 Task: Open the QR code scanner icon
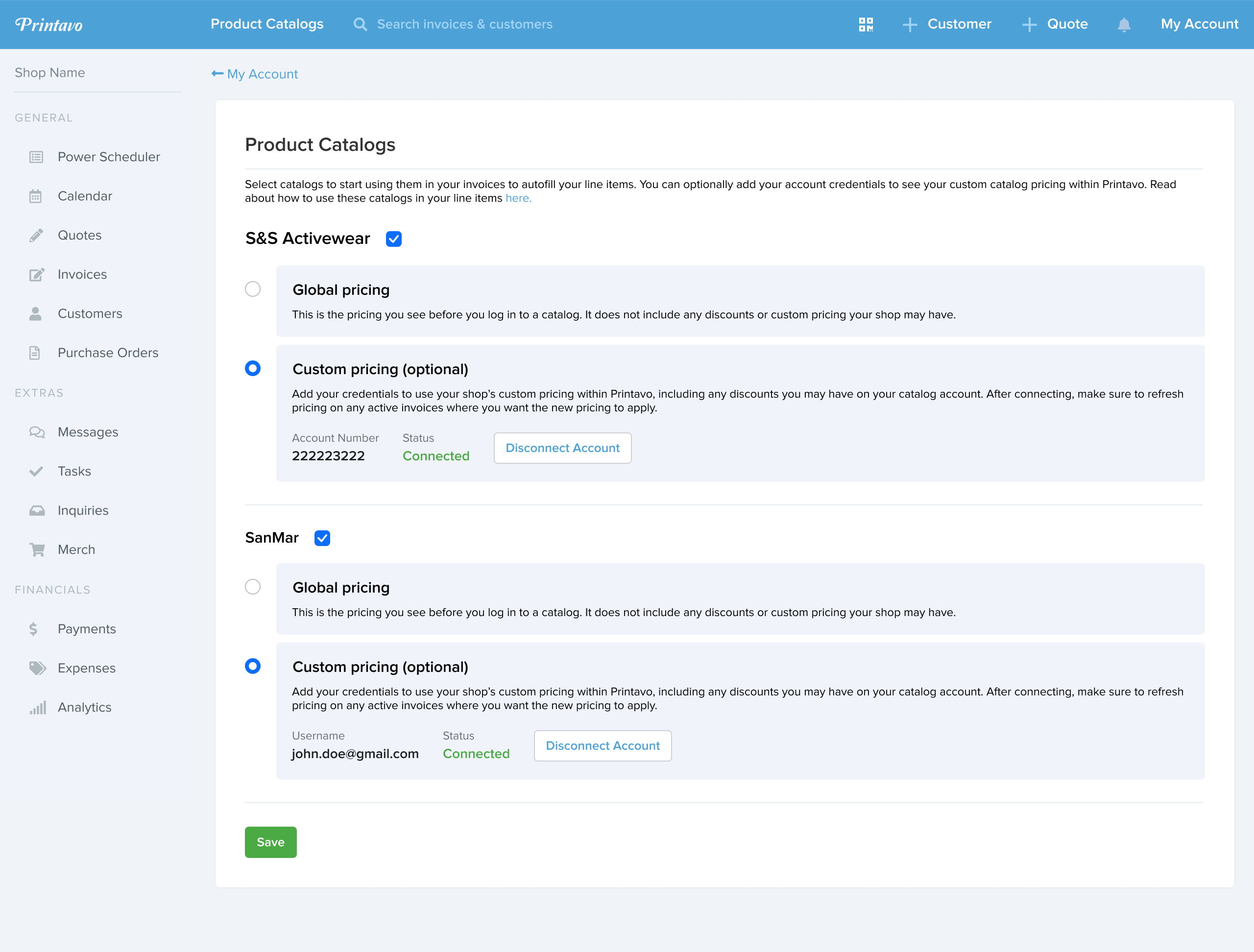tap(866, 24)
